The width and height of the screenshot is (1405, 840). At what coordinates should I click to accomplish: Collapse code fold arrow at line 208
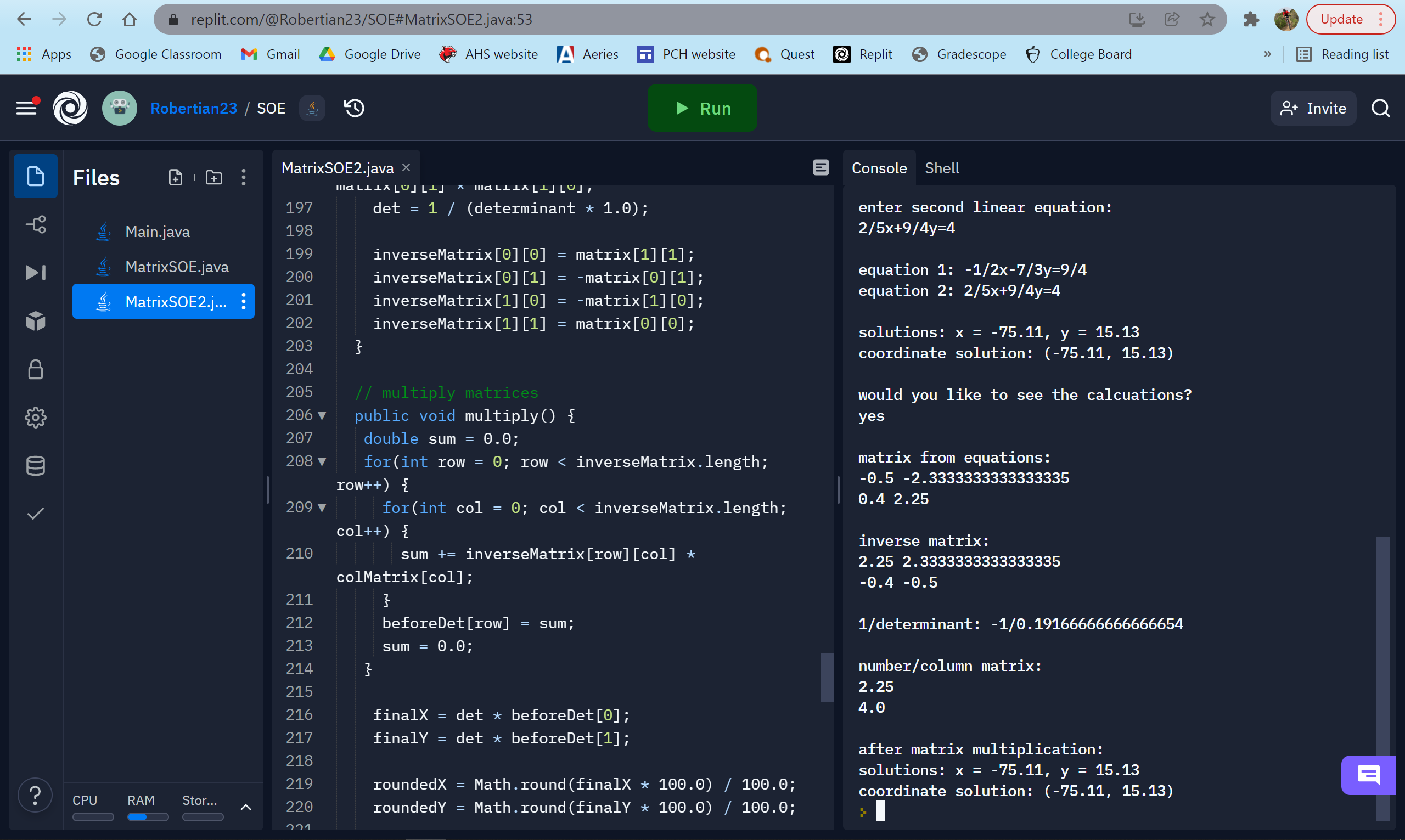pos(322,462)
